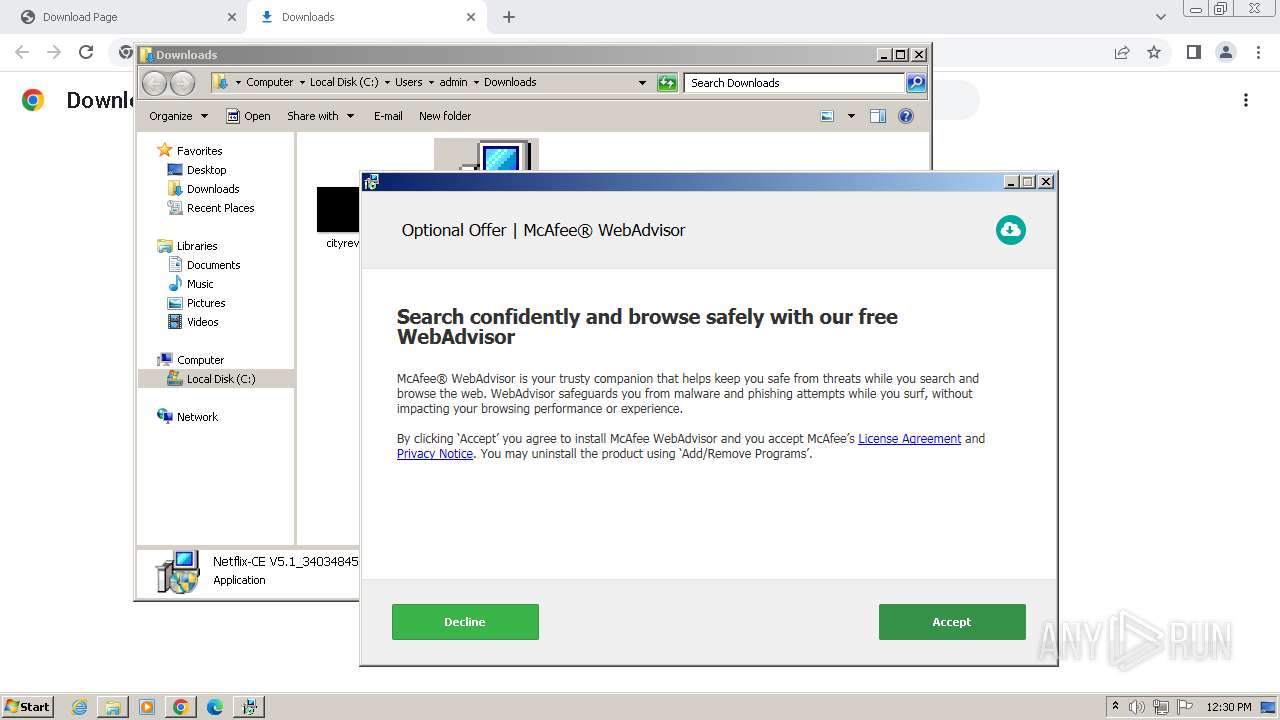
Task: Decline the McAfee WebAdvisor offer
Action: tap(465, 622)
